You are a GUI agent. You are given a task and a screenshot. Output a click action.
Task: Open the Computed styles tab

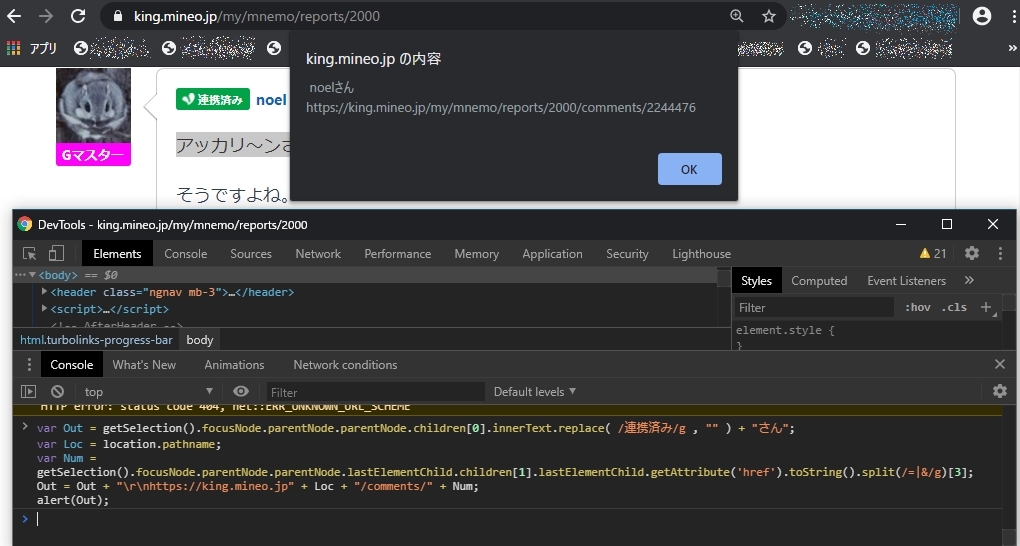pos(818,281)
